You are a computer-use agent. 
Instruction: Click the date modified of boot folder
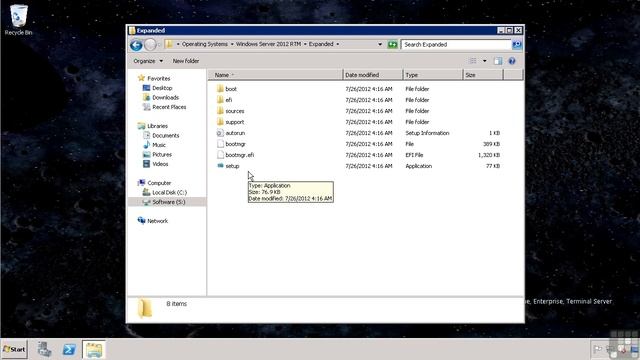(369, 89)
